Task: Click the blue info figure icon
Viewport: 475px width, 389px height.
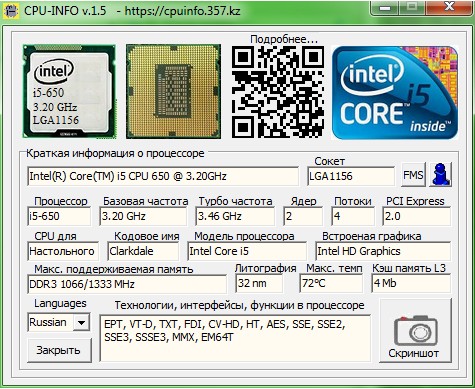Action: (x=440, y=174)
